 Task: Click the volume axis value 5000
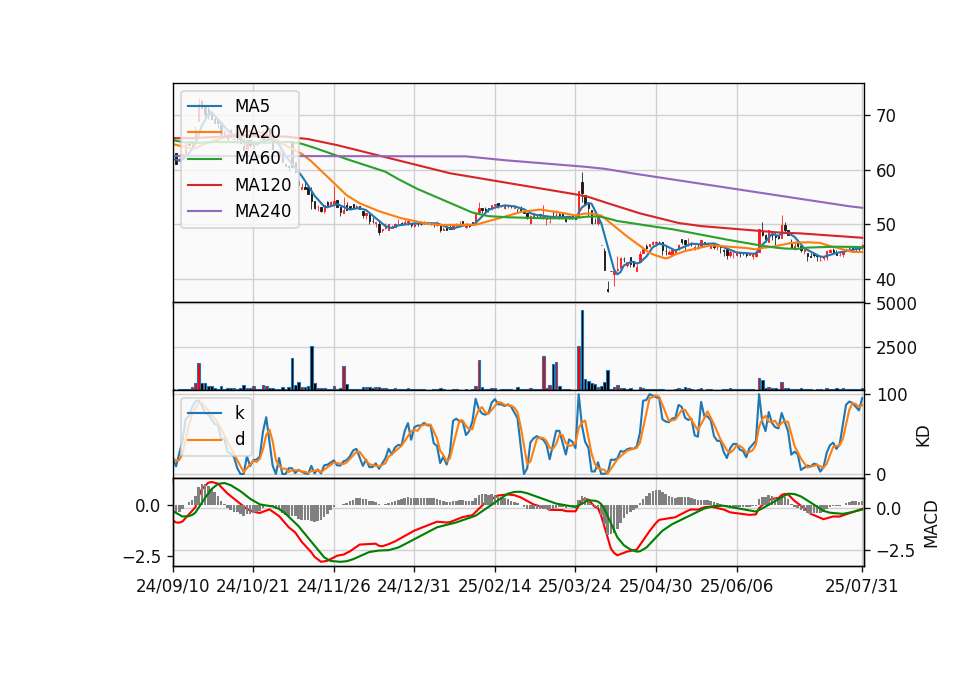(896, 304)
